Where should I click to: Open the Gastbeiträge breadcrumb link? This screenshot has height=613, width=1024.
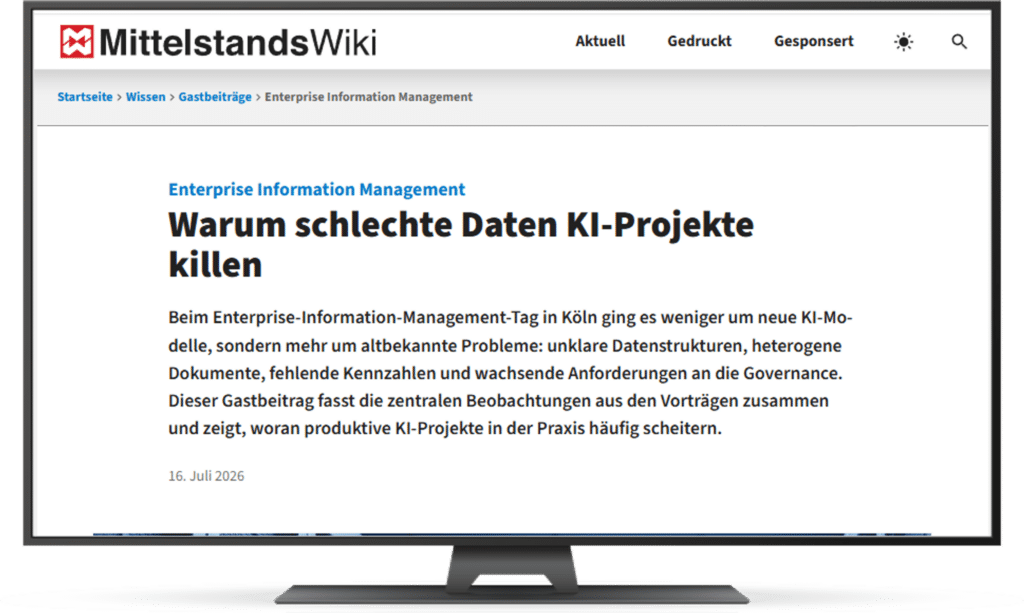click(215, 97)
